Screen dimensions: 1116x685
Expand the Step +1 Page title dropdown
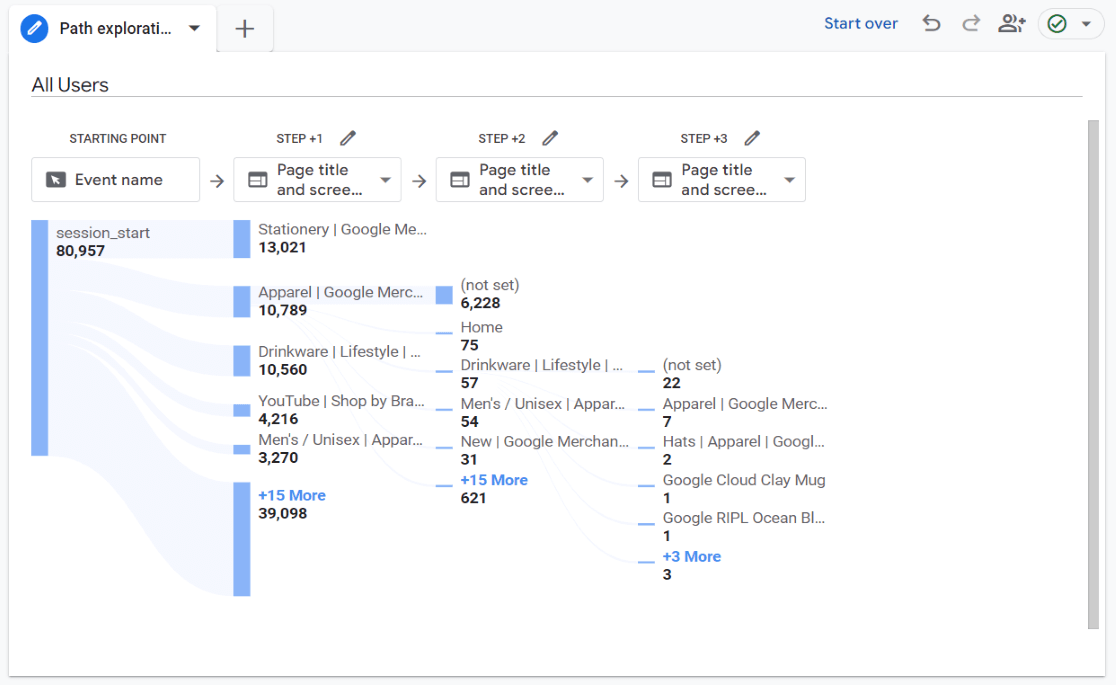[385, 180]
